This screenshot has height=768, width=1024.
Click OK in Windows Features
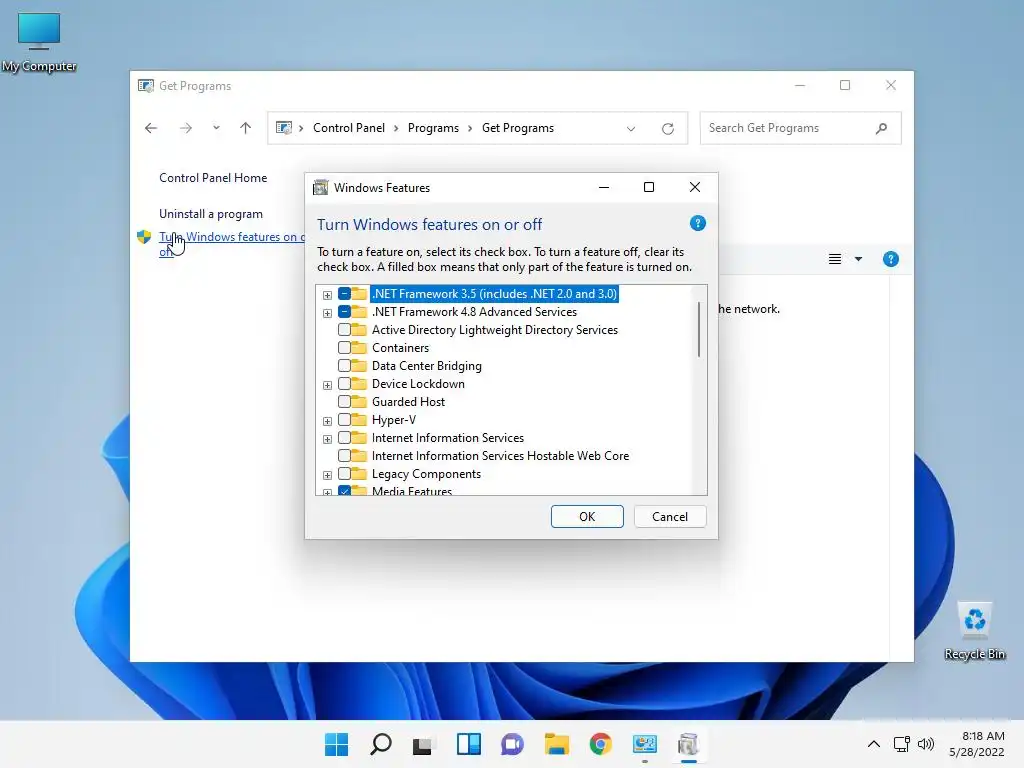(x=587, y=517)
